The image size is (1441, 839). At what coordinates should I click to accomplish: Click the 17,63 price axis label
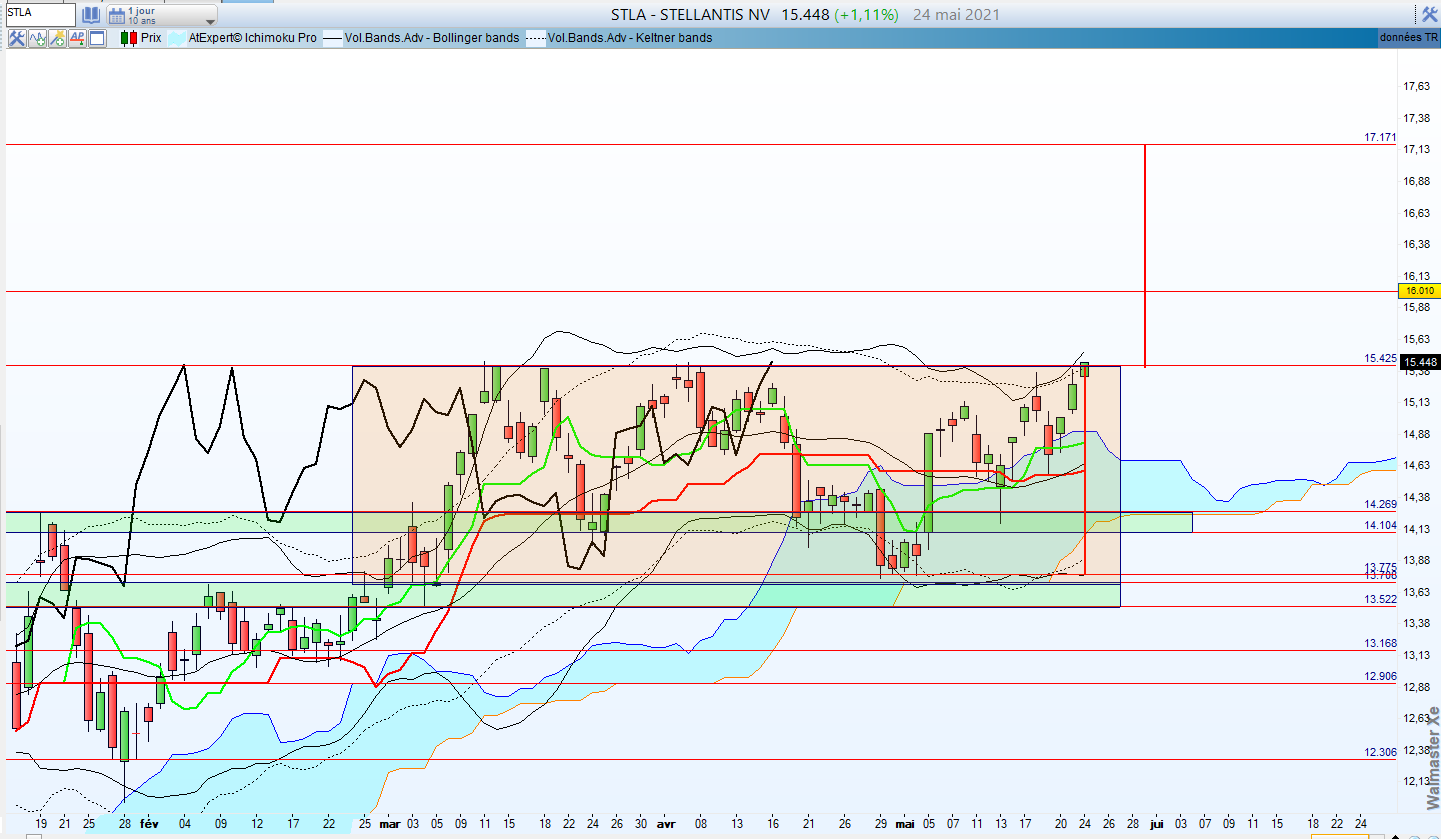(1415, 86)
